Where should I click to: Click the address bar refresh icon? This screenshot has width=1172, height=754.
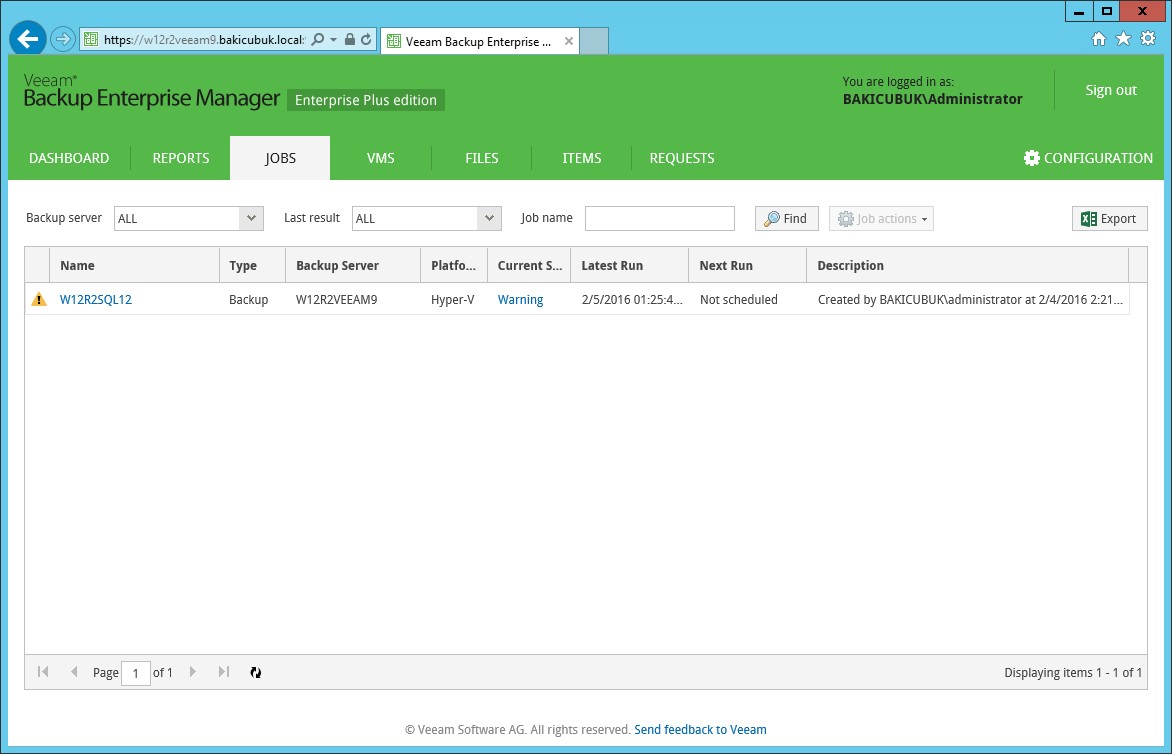click(x=366, y=40)
